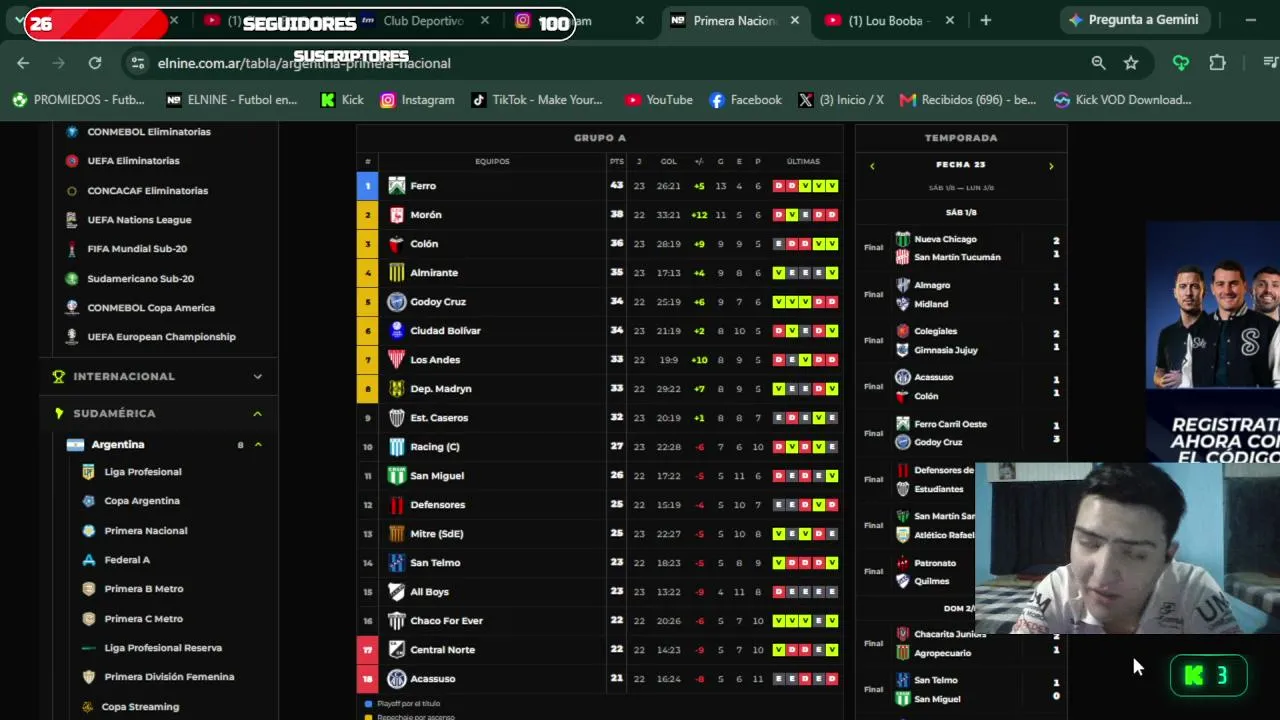The image size is (1280, 720).
Task: Click the Almirante team crest
Action: pos(397,273)
